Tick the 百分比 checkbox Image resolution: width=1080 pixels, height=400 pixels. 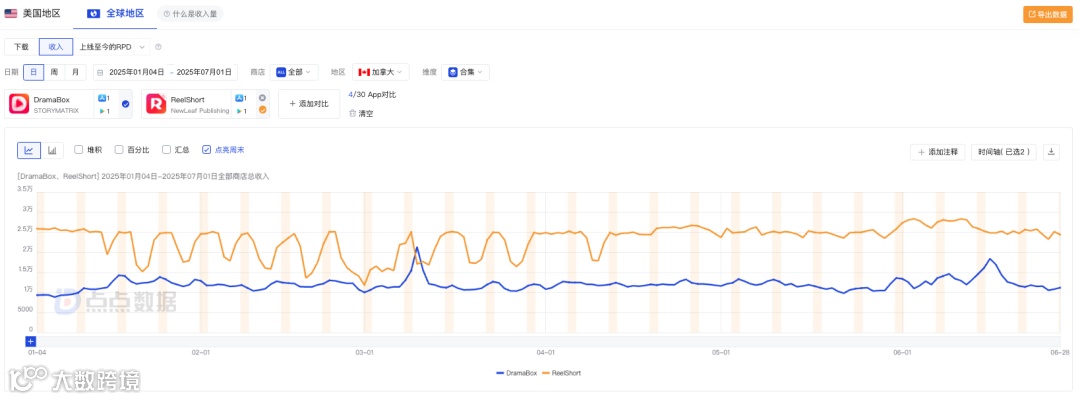coord(119,150)
